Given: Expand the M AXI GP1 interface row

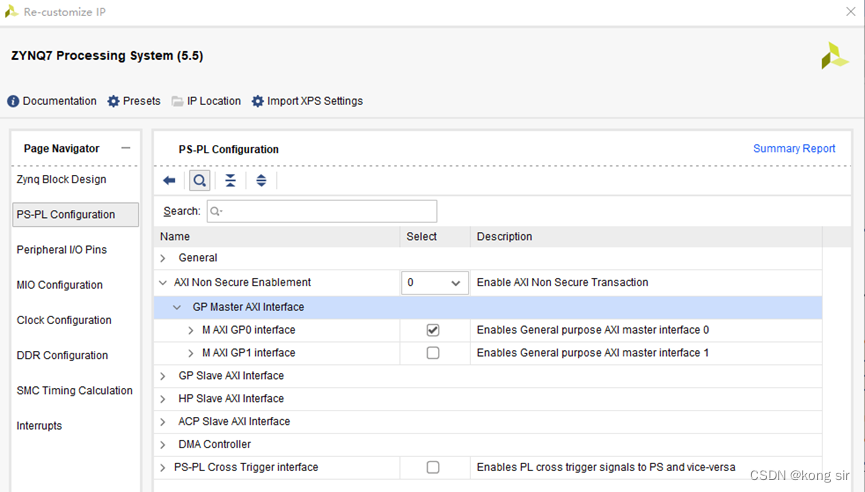Looking at the screenshot, I should 191,353.
